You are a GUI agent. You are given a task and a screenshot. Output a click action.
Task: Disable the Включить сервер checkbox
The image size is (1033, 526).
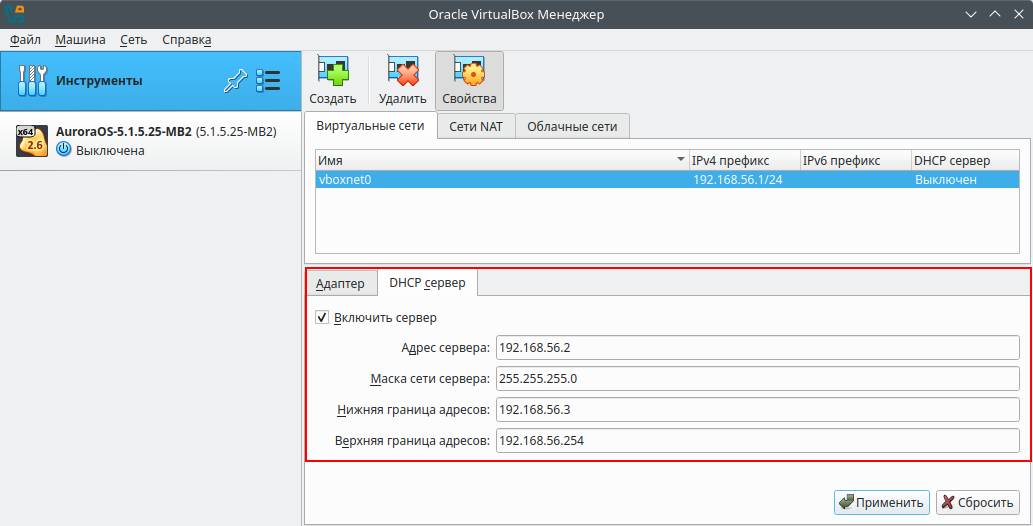tap(322, 318)
